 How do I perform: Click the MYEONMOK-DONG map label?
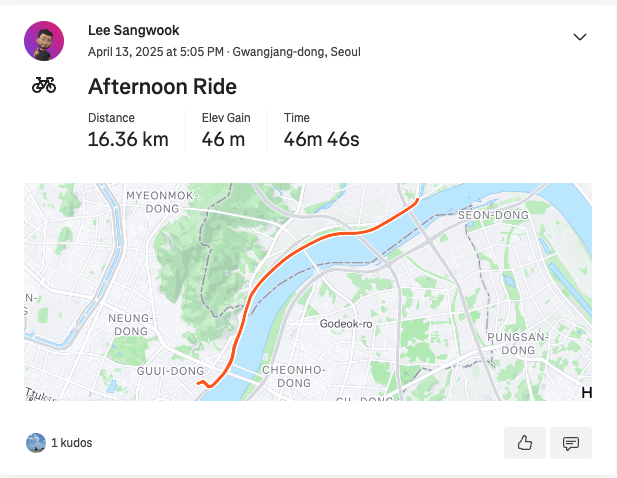point(162,202)
